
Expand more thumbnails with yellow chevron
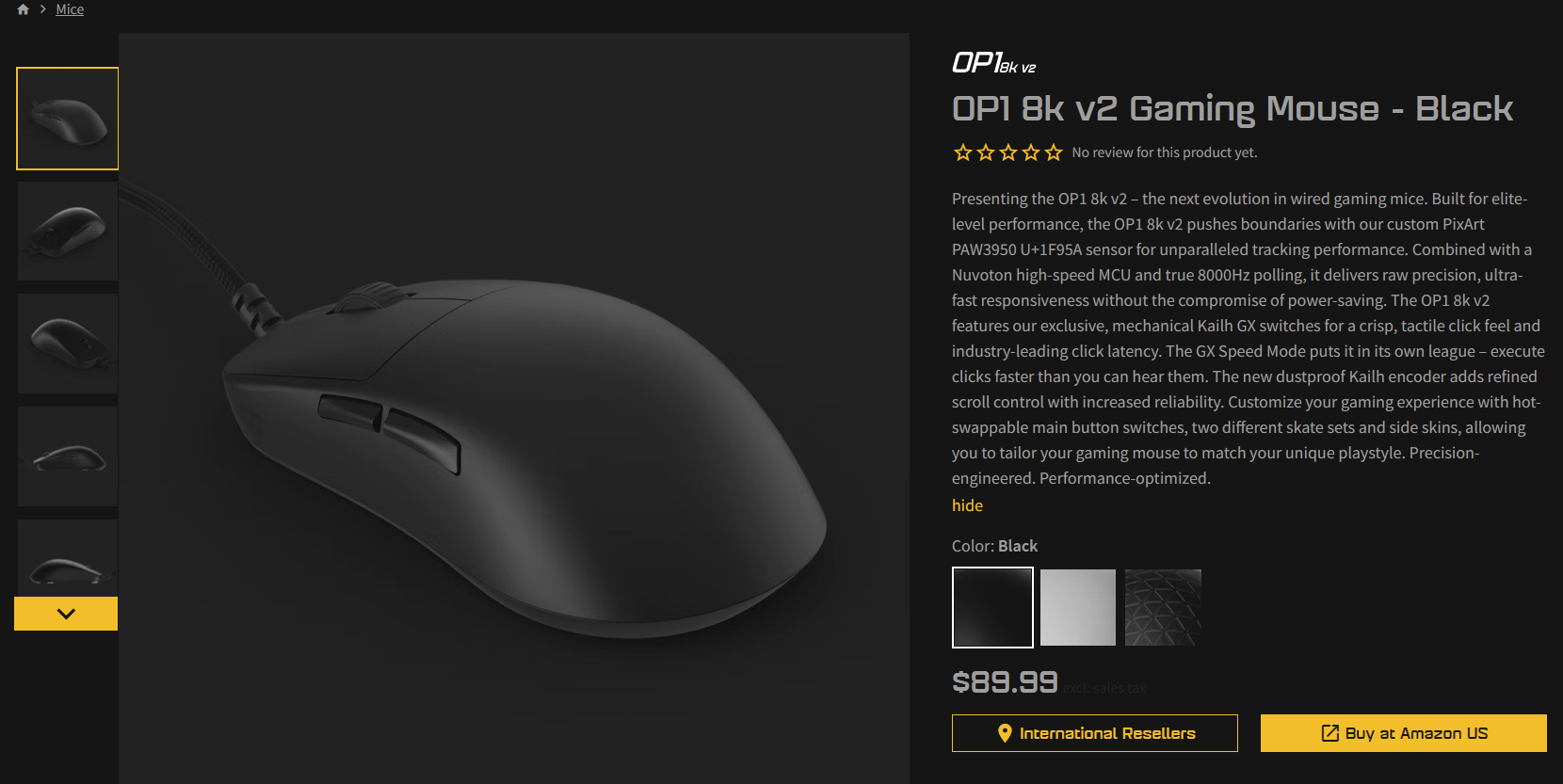coord(66,614)
